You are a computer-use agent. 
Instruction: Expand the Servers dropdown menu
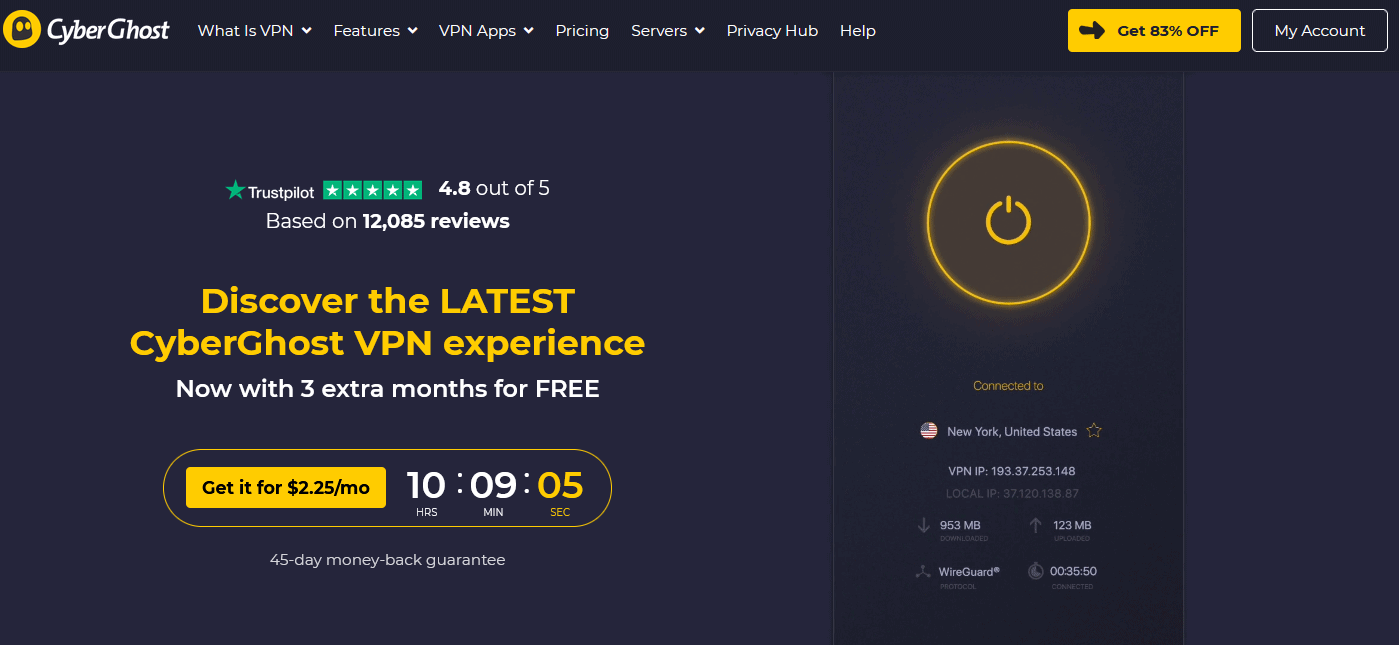point(668,31)
